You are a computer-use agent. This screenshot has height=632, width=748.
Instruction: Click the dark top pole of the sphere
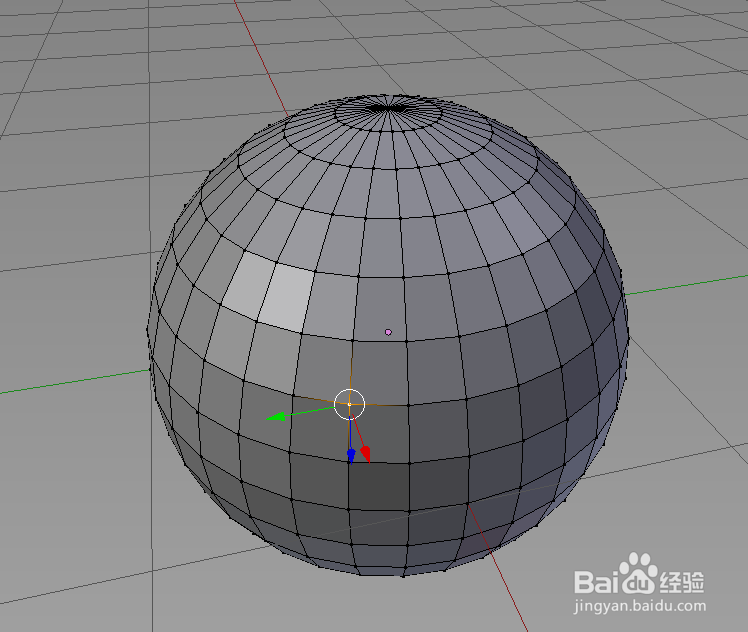click(x=387, y=109)
